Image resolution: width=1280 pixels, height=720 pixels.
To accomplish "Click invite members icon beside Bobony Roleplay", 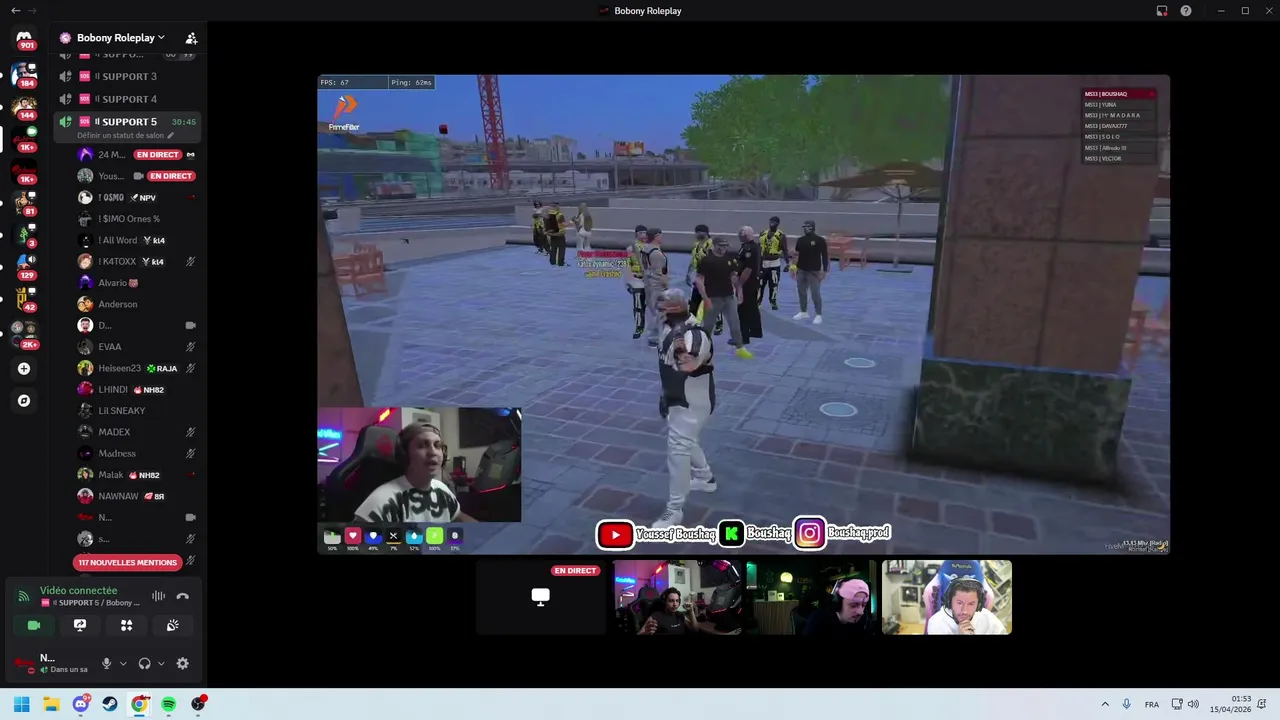I will coord(191,38).
